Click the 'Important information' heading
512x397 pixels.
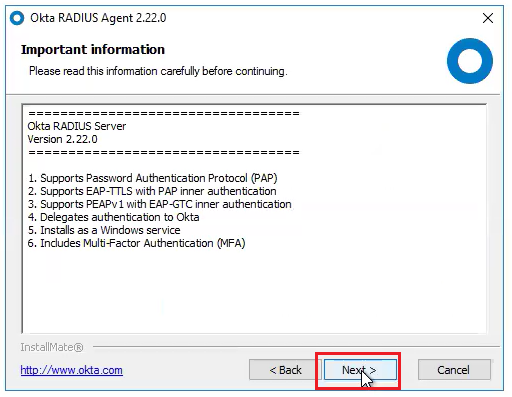93,50
